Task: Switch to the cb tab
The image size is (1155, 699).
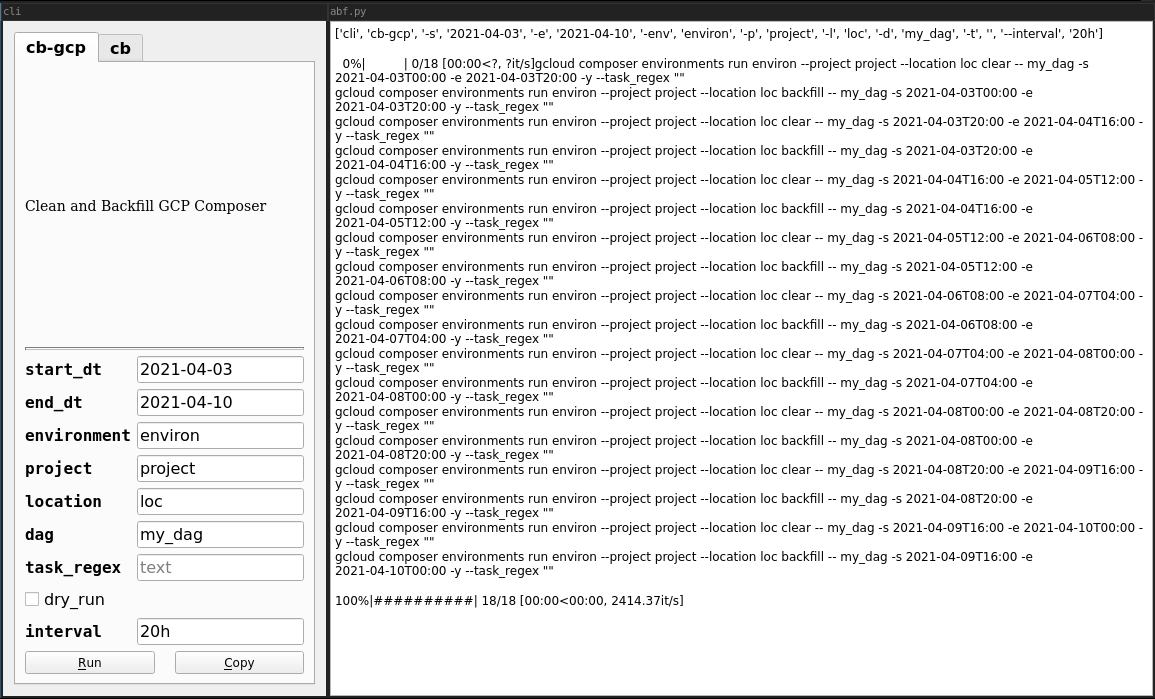Action: click(x=120, y=47)
